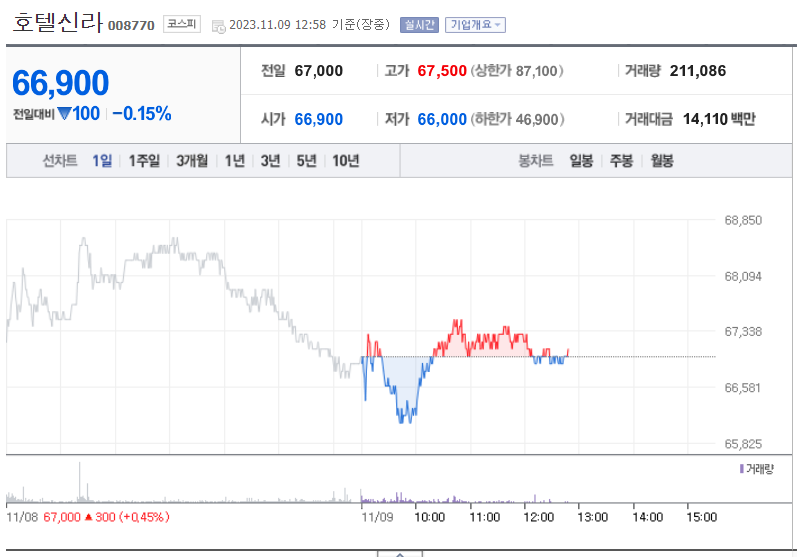Click the -0.15% change percentage
797x557 pixels.
coord(142,113)
